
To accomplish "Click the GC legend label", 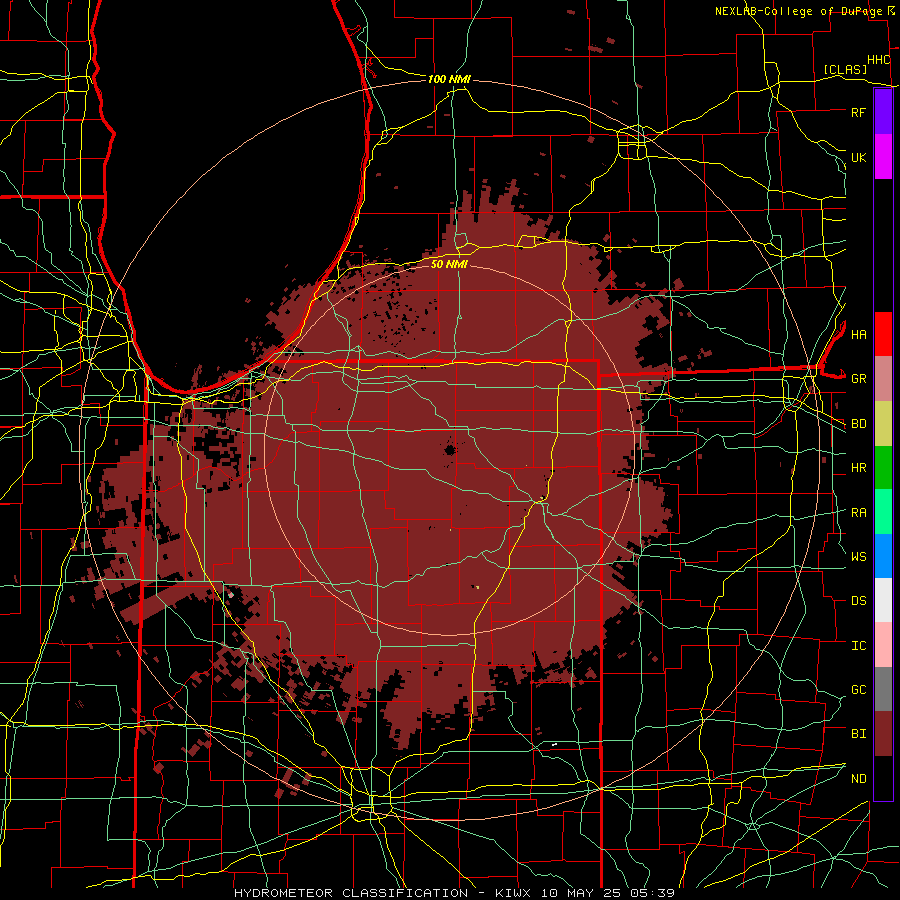I will pyautogui.click(x=858, y=689).
